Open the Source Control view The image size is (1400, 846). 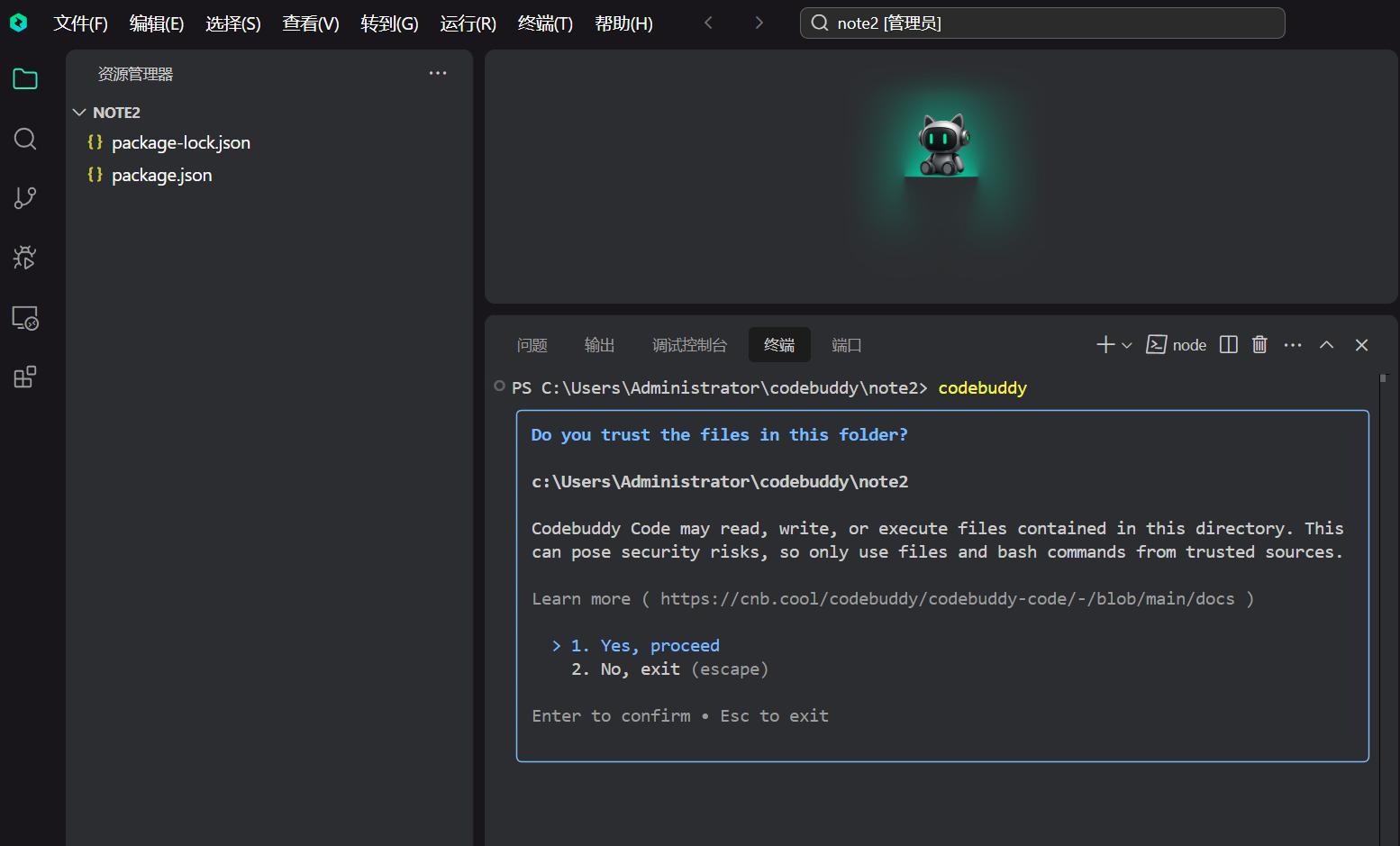25,198
